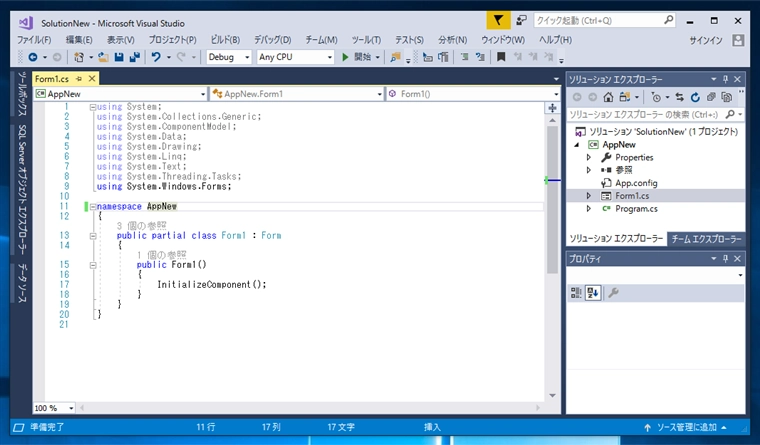Click the code editor vertical scrollbar
760x445 pixels.
point(552,200)
